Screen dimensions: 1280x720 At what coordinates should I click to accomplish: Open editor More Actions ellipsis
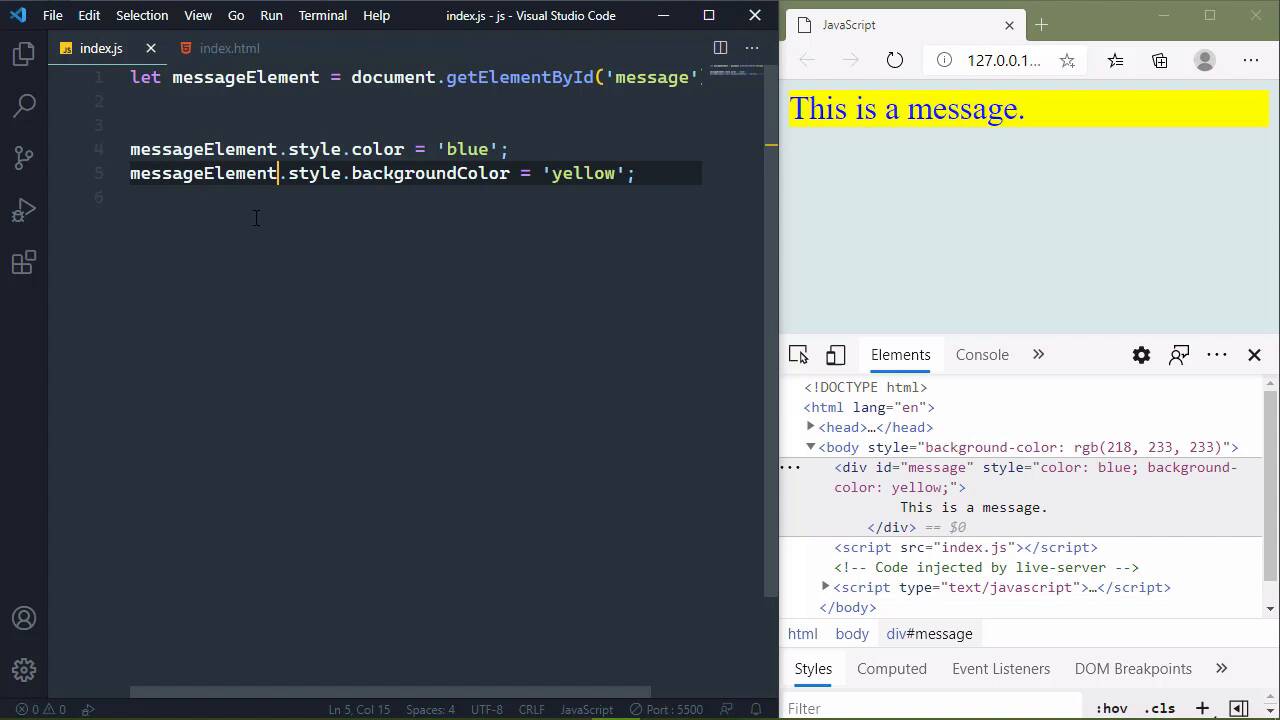[752, 48]
